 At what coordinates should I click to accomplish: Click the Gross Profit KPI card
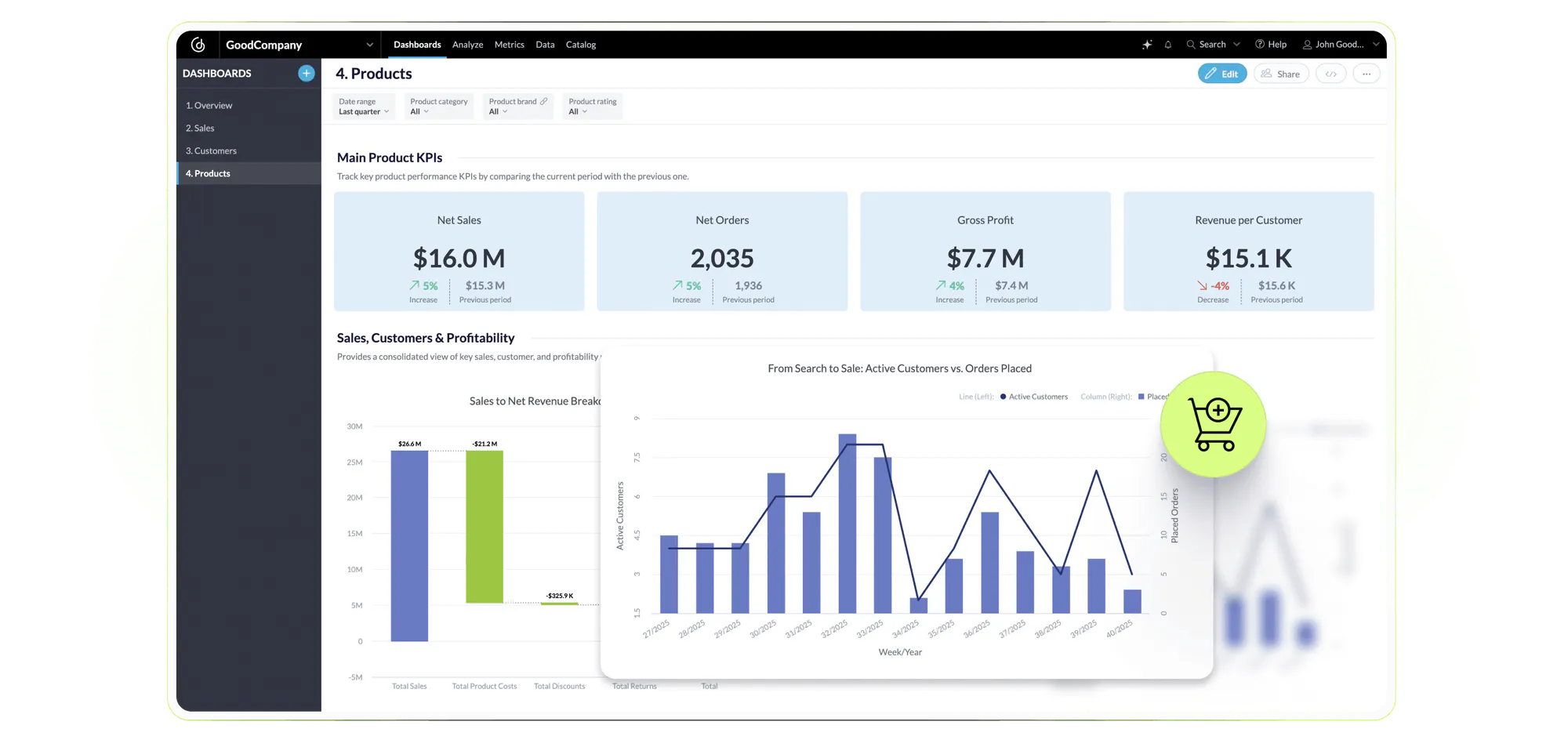point(985,251)
